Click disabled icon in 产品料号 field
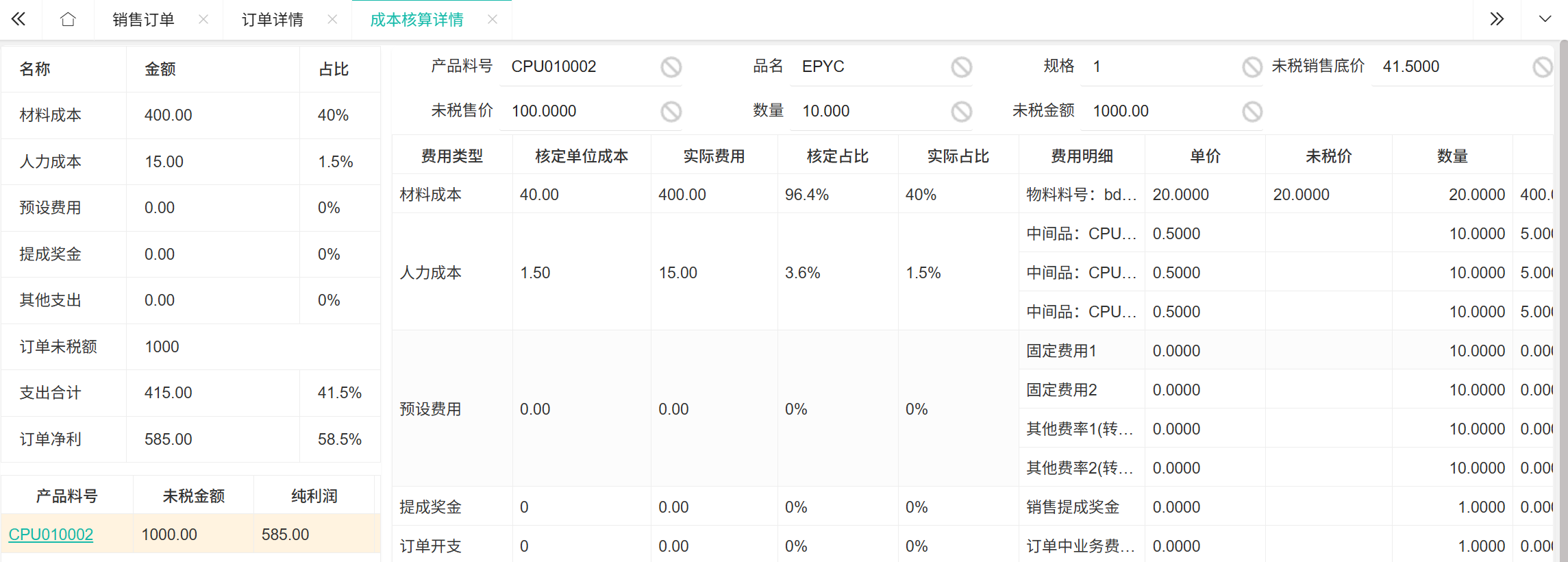The height and width of the screenshot is (562, 1568). 671,67
